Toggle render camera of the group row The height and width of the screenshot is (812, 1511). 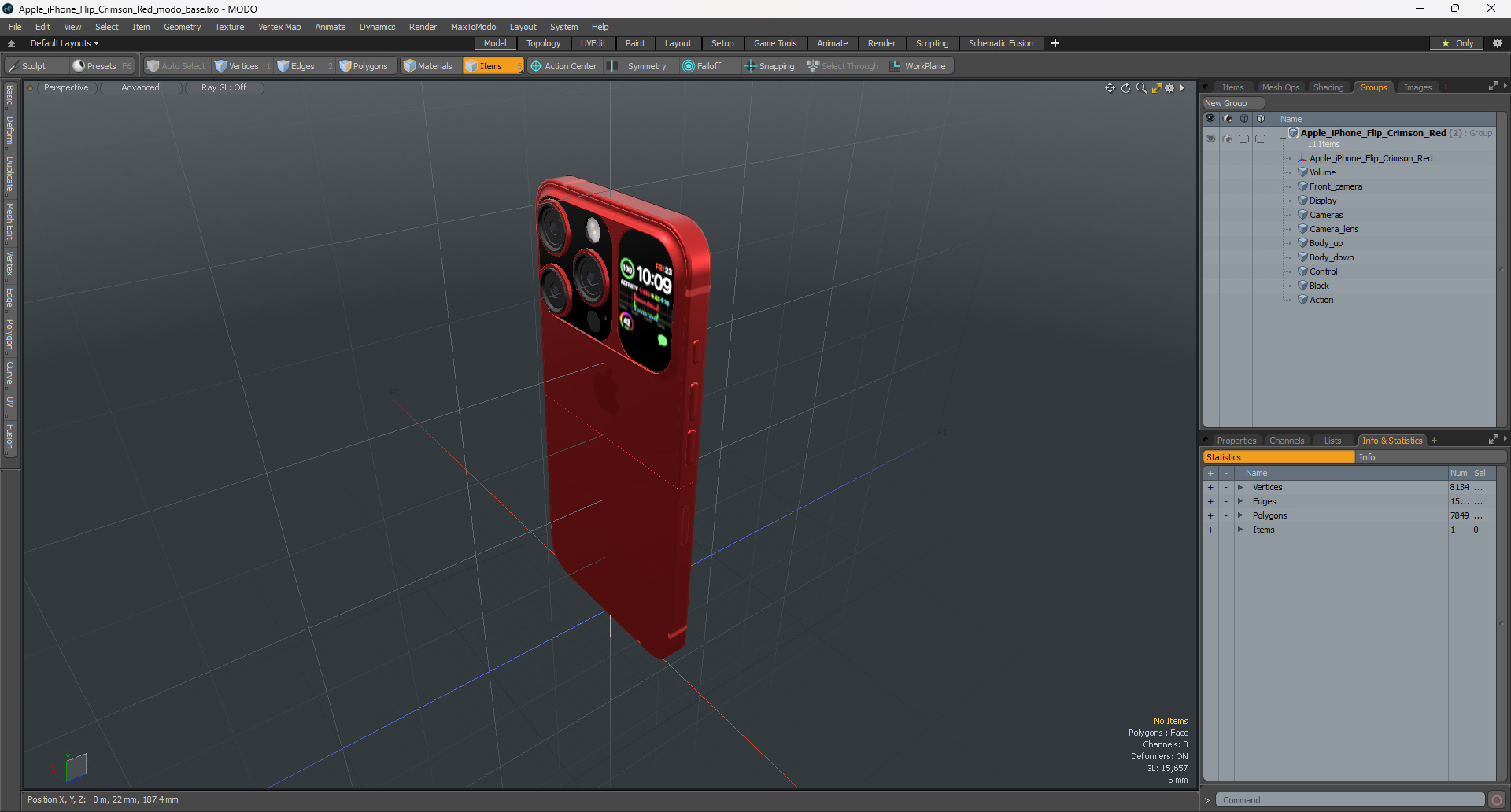point(1228,138)
